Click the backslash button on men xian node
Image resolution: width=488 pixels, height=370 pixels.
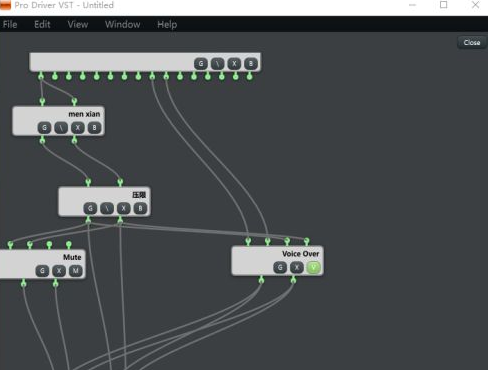tap(61, 128)
